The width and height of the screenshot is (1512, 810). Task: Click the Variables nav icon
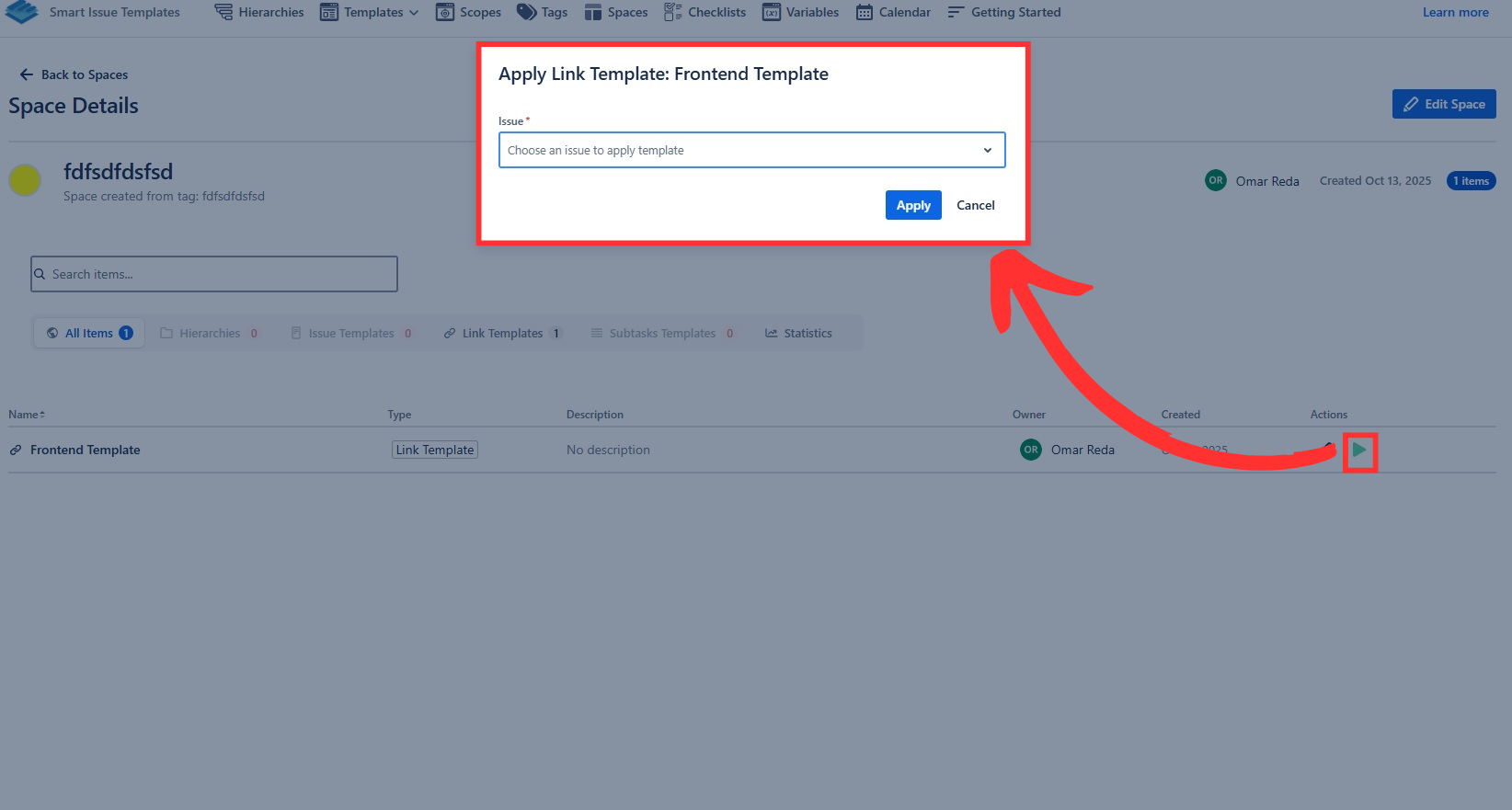[772, 12]
